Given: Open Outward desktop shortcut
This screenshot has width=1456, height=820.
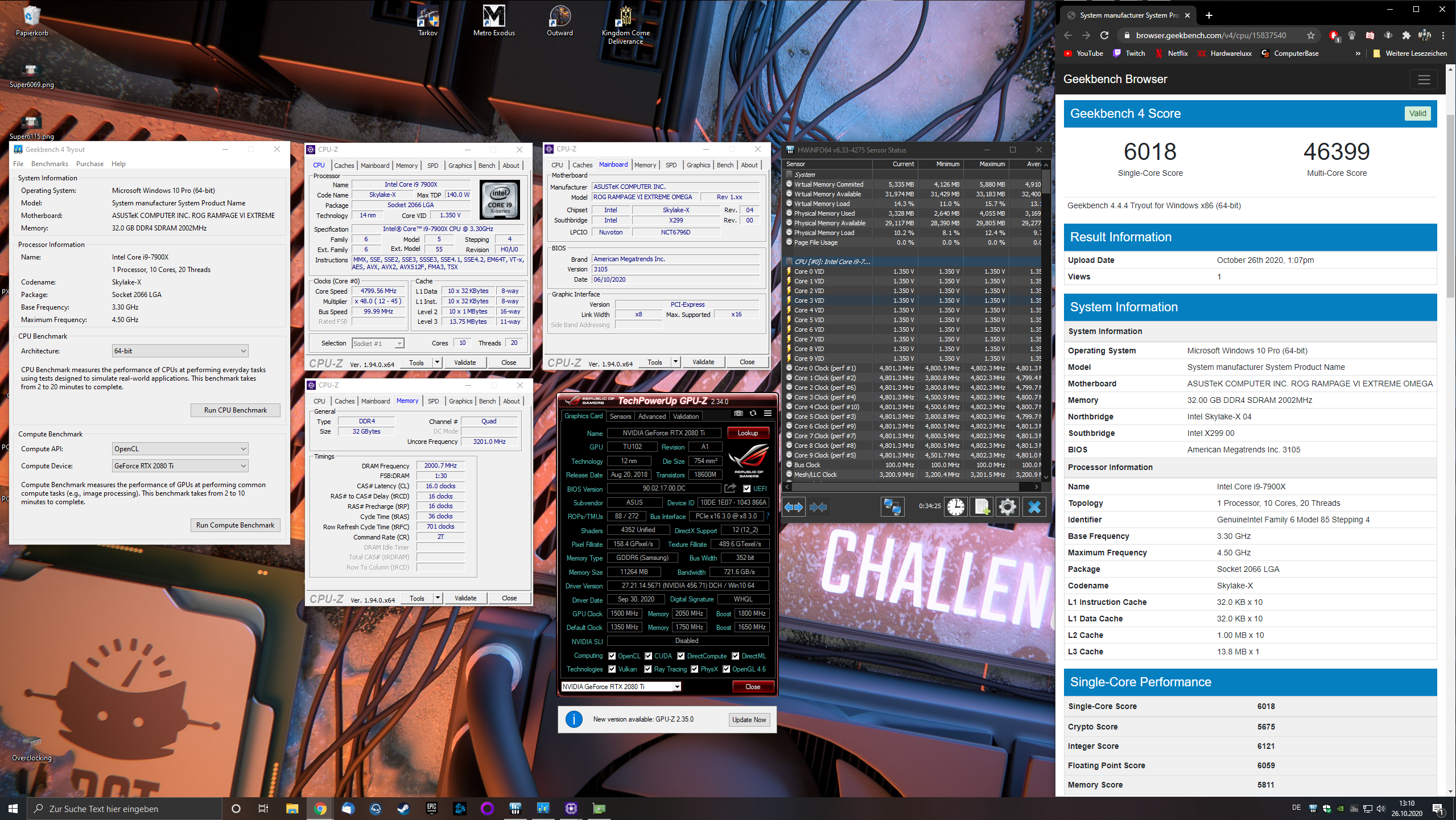Looking at the screenshot, I should click(560, 20).
